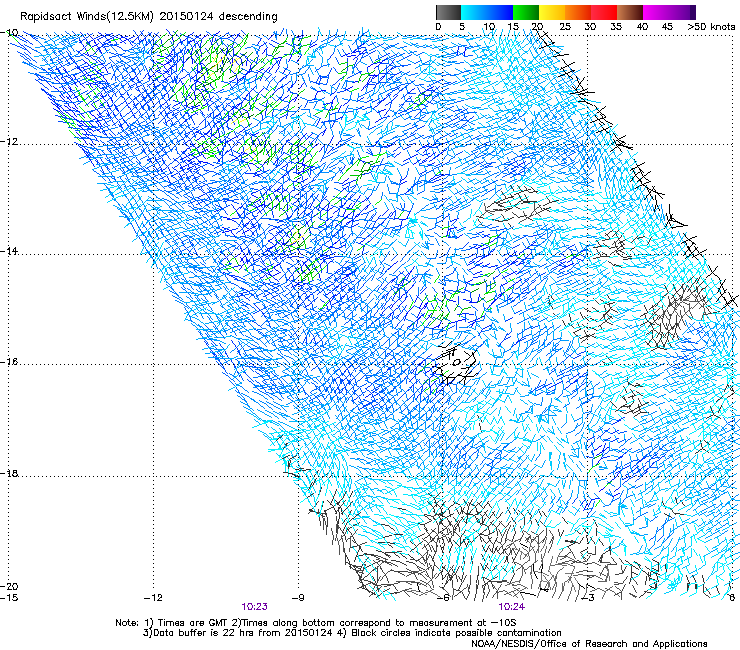Viewport: 740px width, 650px height.
Task: Click the '45' tick label on legend
Action: pos(667,27)
